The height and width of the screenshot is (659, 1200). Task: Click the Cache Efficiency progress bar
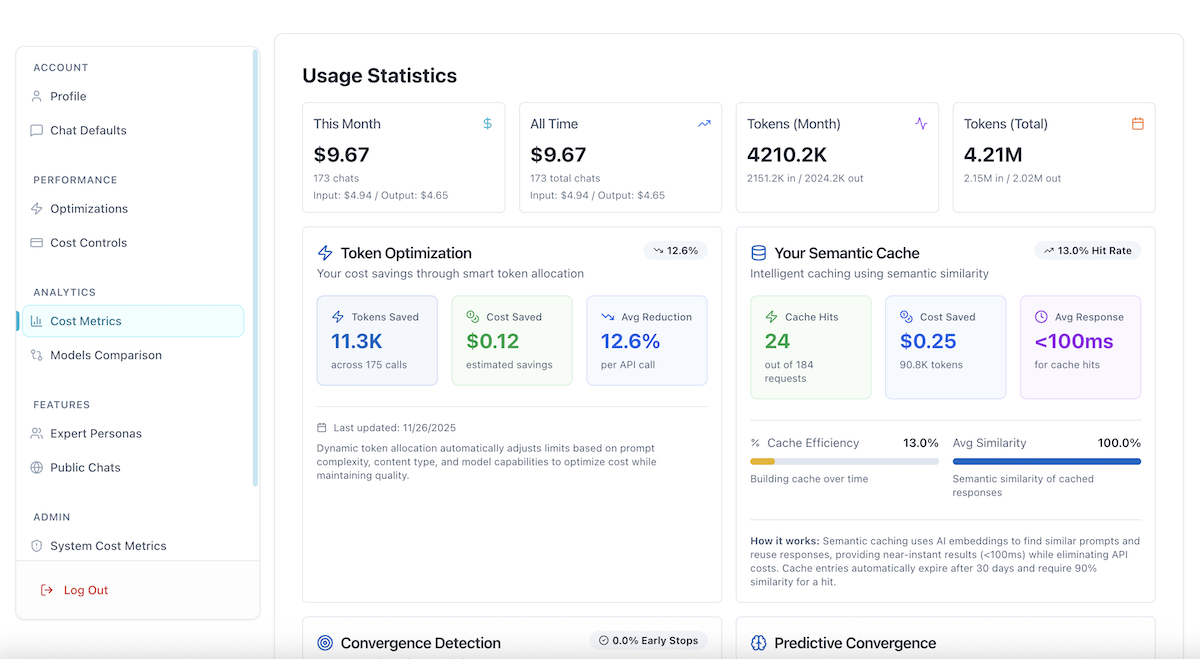pyautogui.click(x=845, y=461)
